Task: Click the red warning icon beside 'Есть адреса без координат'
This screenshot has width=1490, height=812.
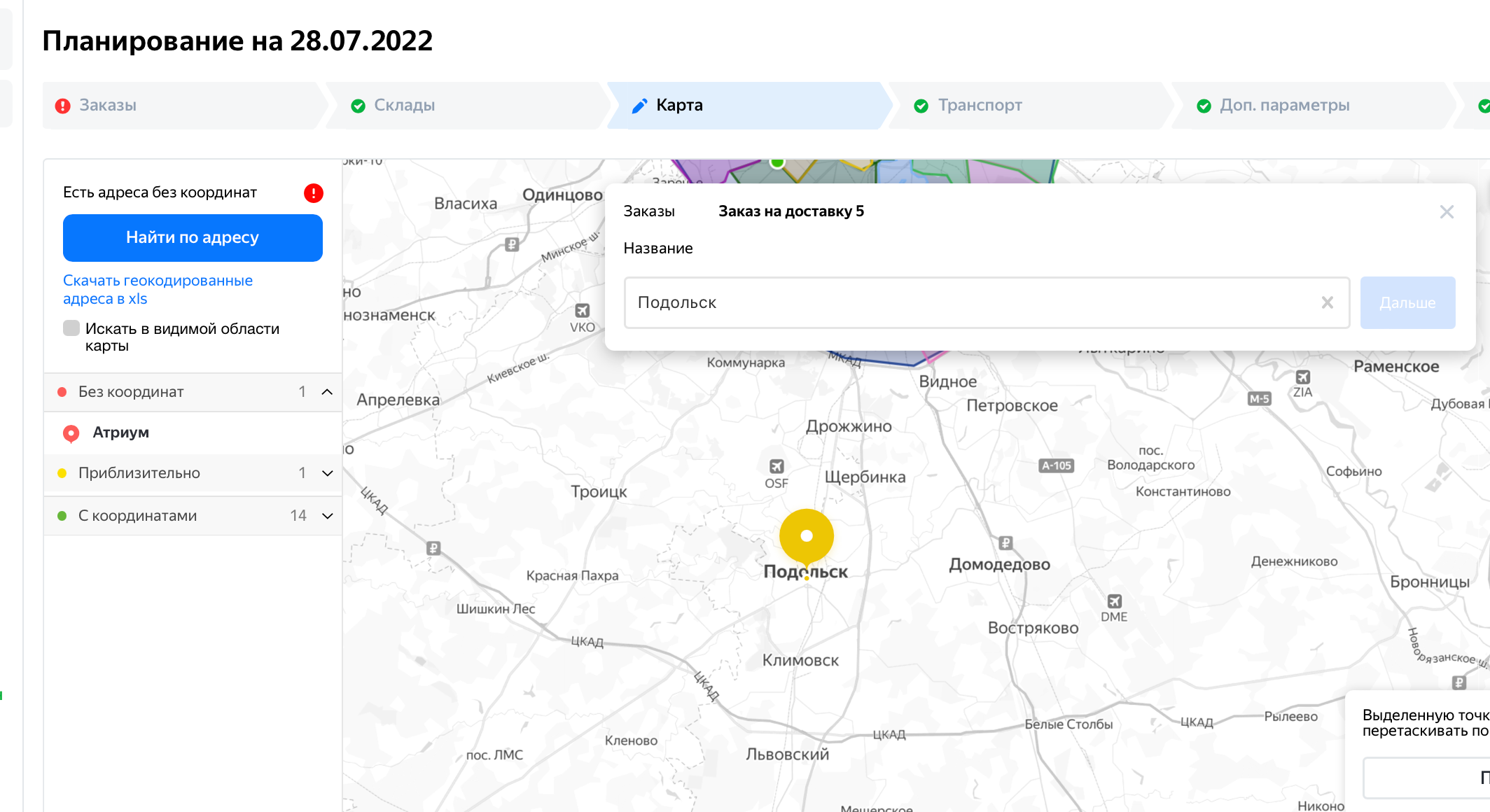Action: tap(314, 193)
